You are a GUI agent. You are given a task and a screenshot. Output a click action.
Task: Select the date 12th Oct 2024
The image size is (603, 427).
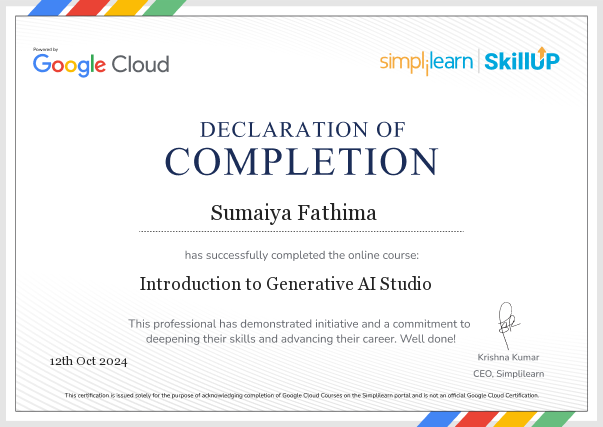[88, 360]
